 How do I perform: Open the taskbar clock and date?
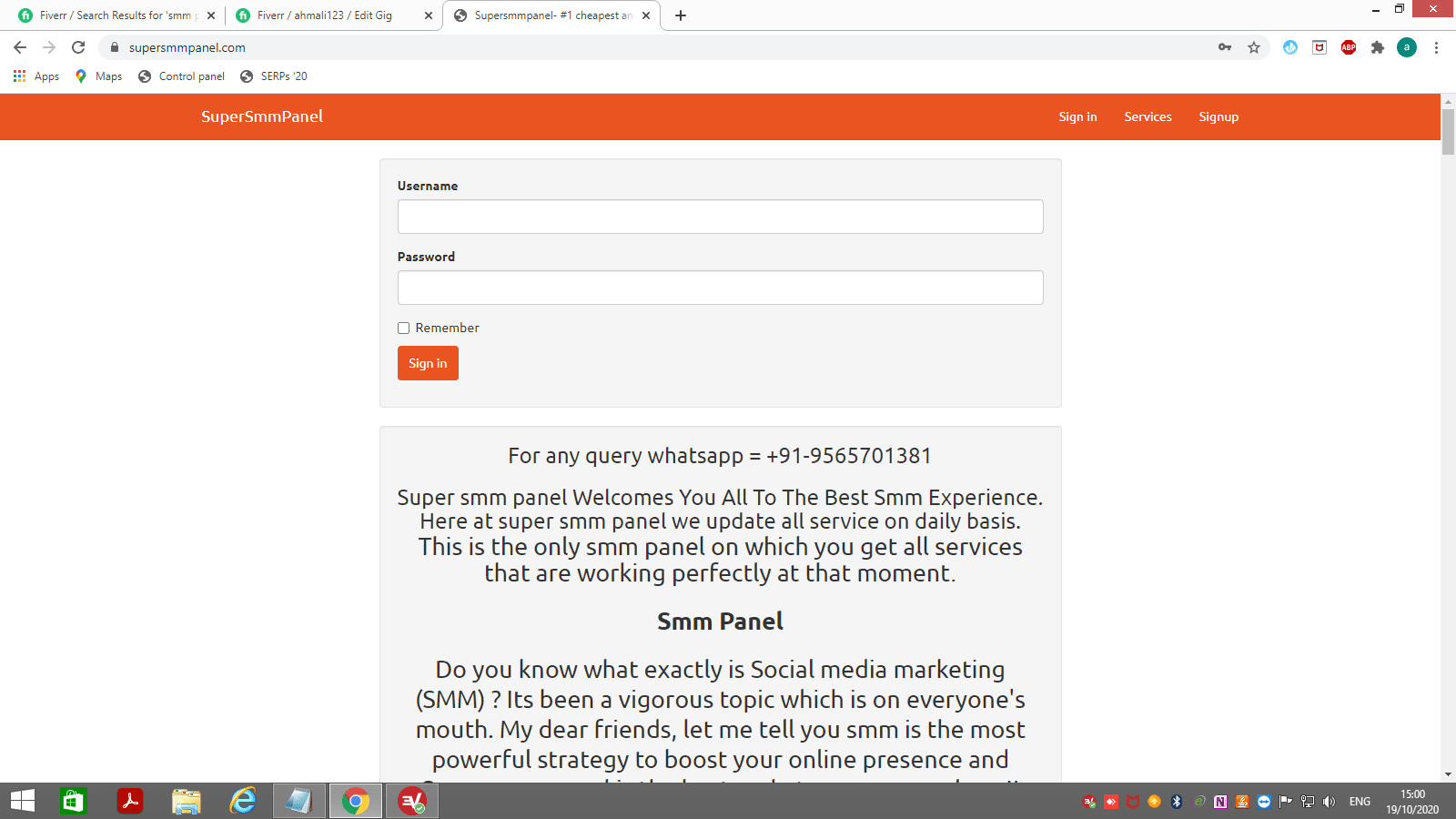(x=1412, y=802)
